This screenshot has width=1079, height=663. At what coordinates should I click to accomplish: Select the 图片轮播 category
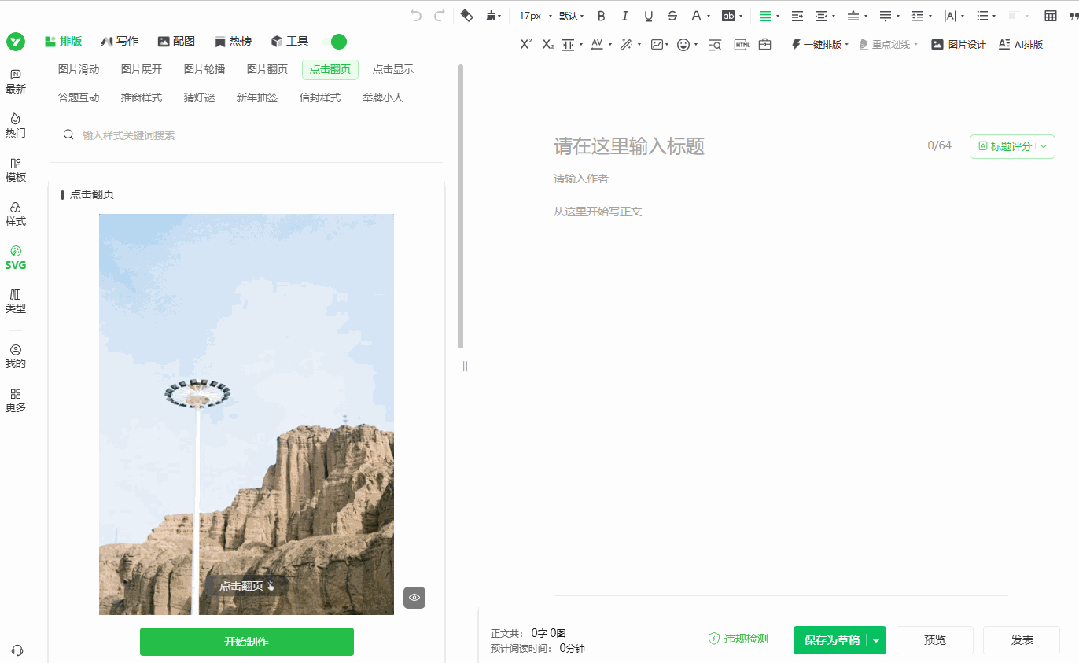(204, 69)
